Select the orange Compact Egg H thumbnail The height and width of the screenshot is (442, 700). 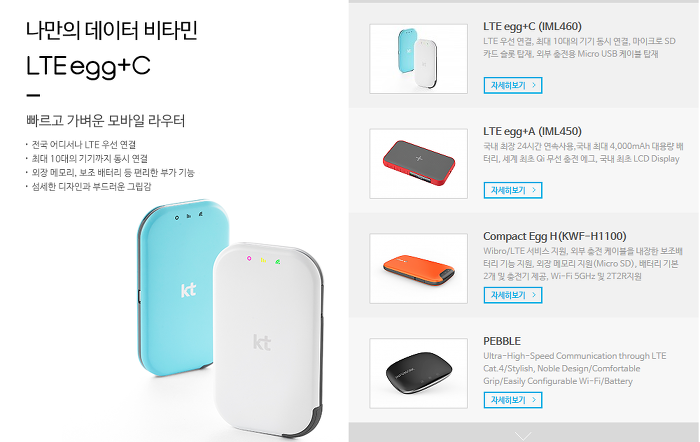418,269
